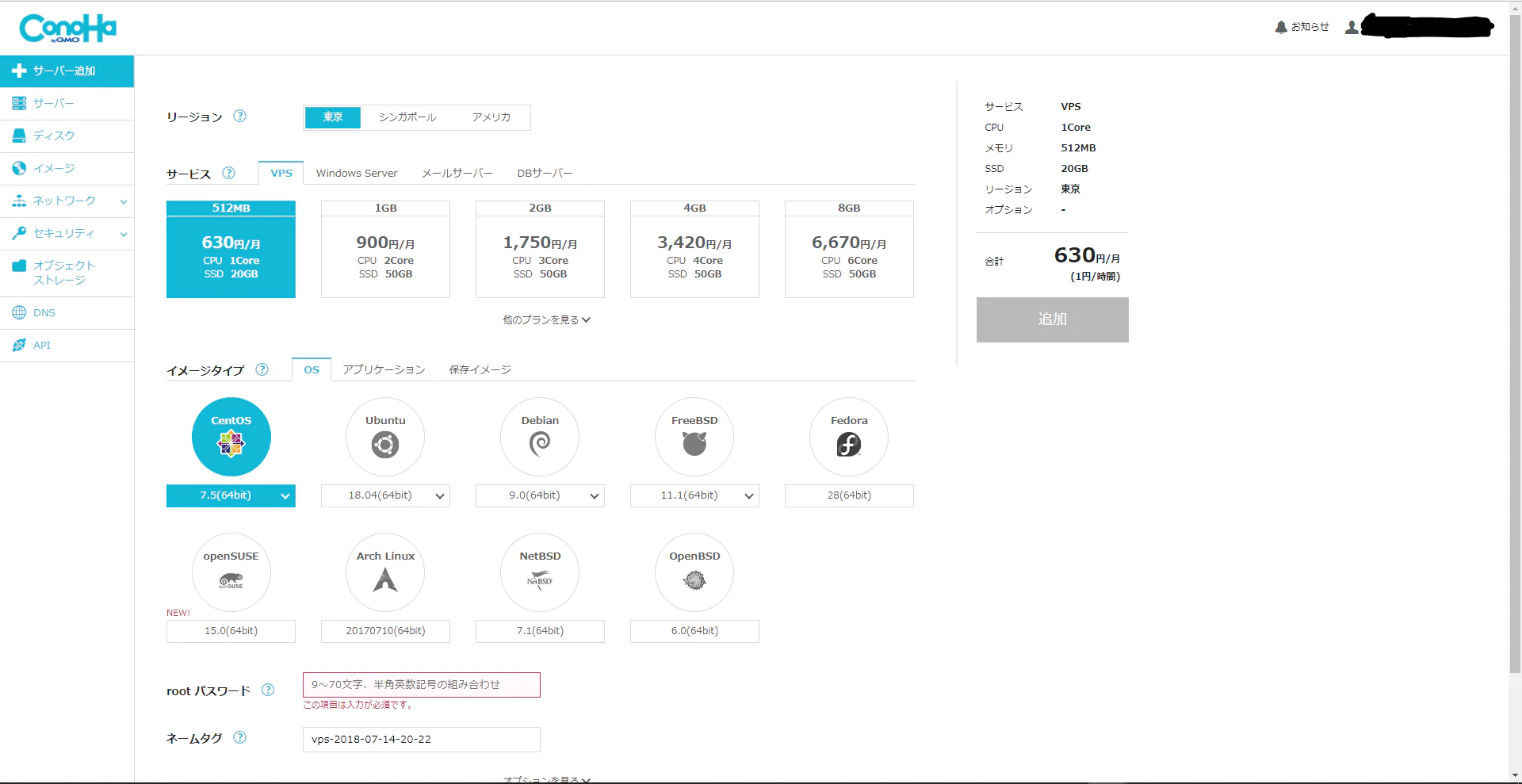Open Ubuntu 18.04(64bit) version dropdown
1522x784 pixels.
pos(385,495)
